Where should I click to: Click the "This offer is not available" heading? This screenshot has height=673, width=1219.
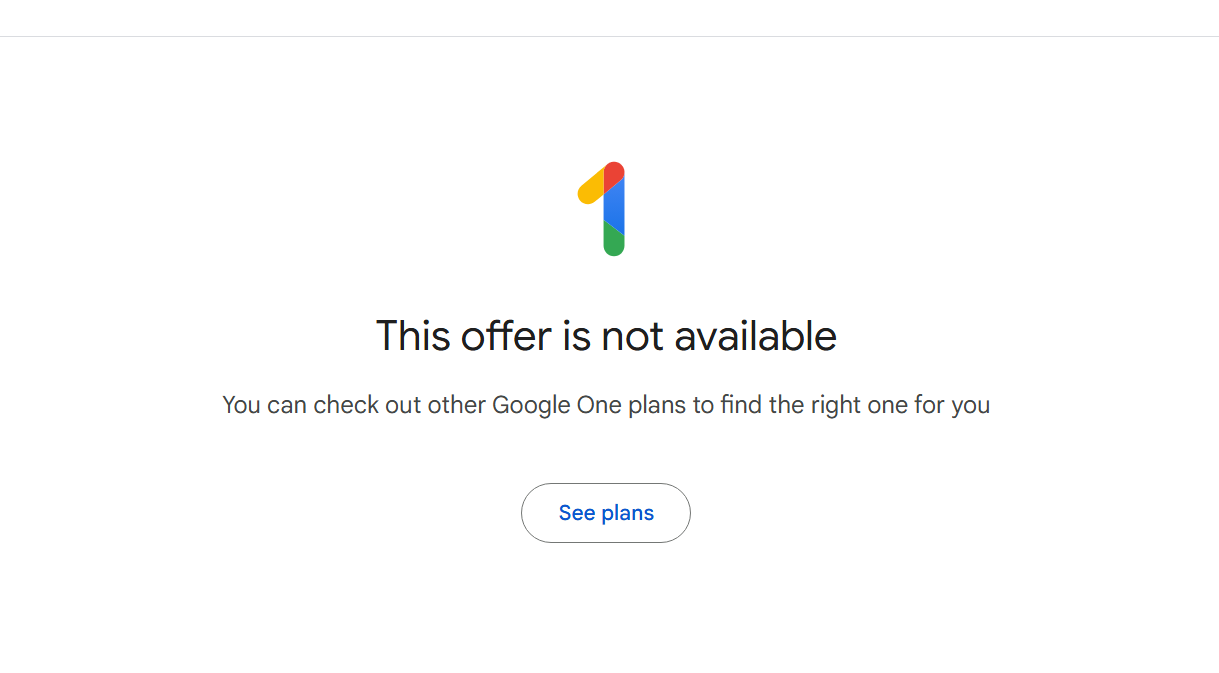tap(606, 336)
